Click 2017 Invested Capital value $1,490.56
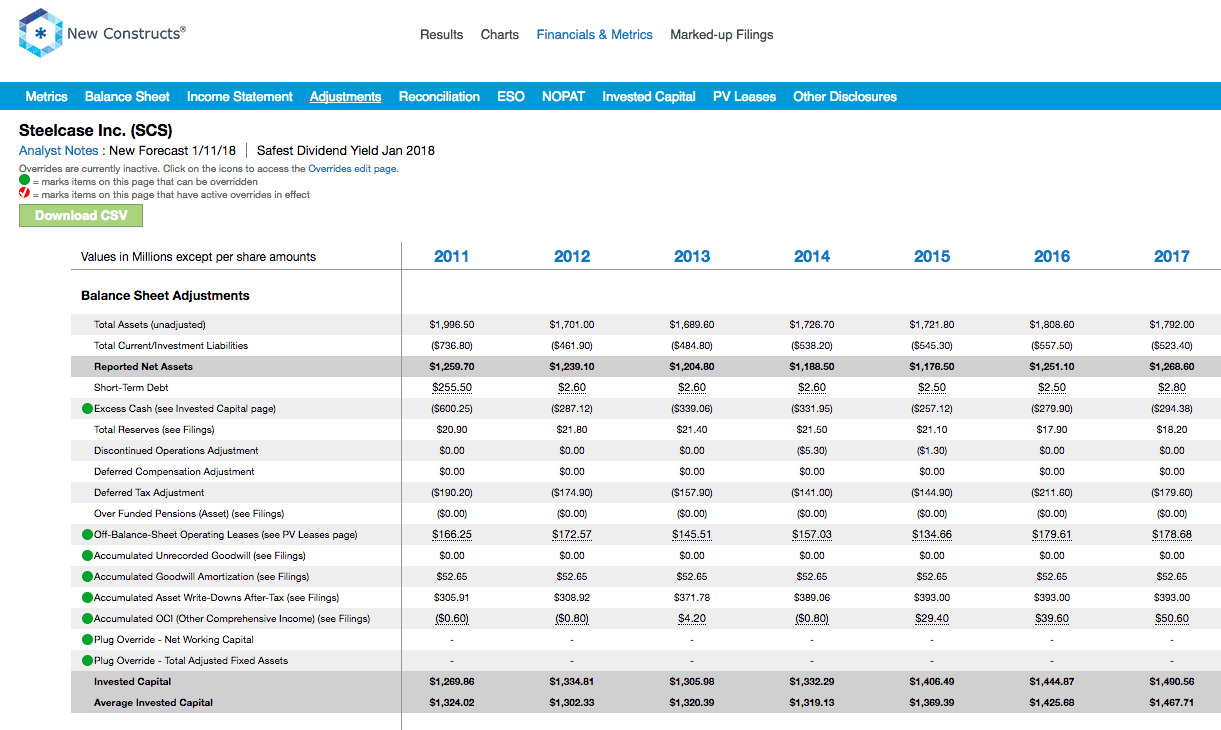Screen dimensions: 1221x730 tap(1172, 681)
